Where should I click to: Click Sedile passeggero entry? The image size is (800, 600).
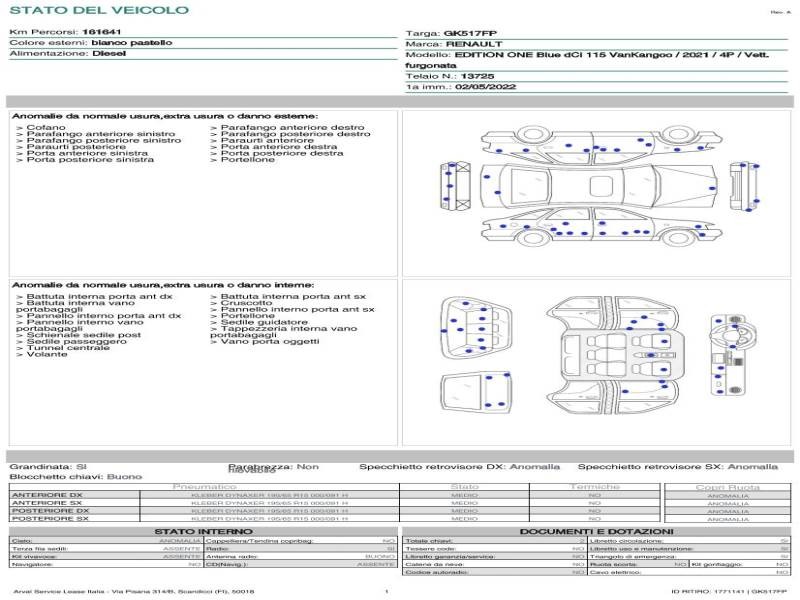click(71, 341)
